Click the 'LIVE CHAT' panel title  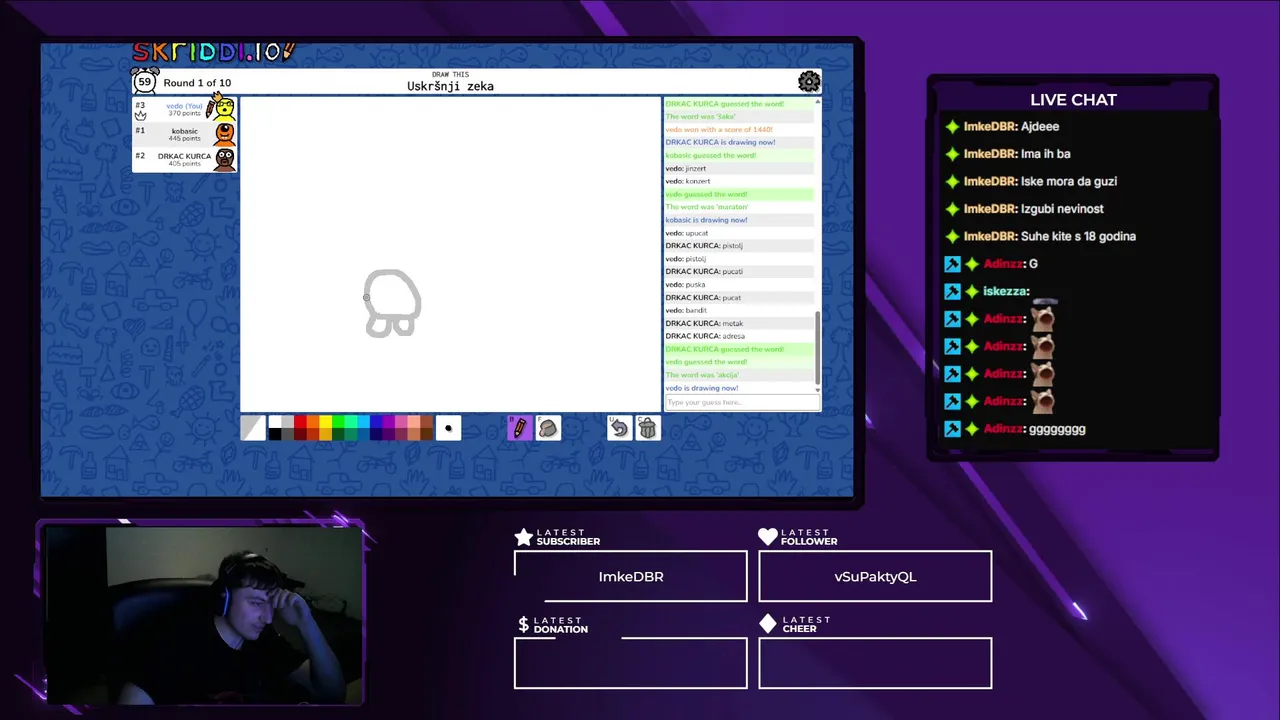(1073, 100)
